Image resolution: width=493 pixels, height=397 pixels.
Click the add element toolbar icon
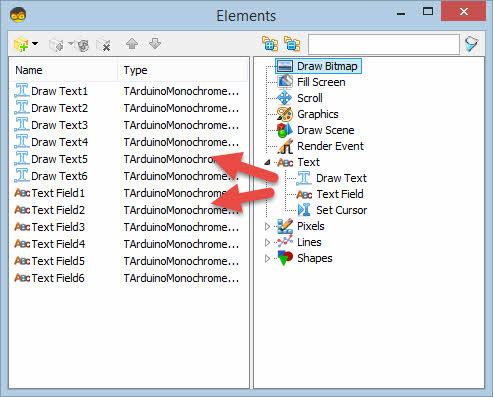click(x=21, y=45)
